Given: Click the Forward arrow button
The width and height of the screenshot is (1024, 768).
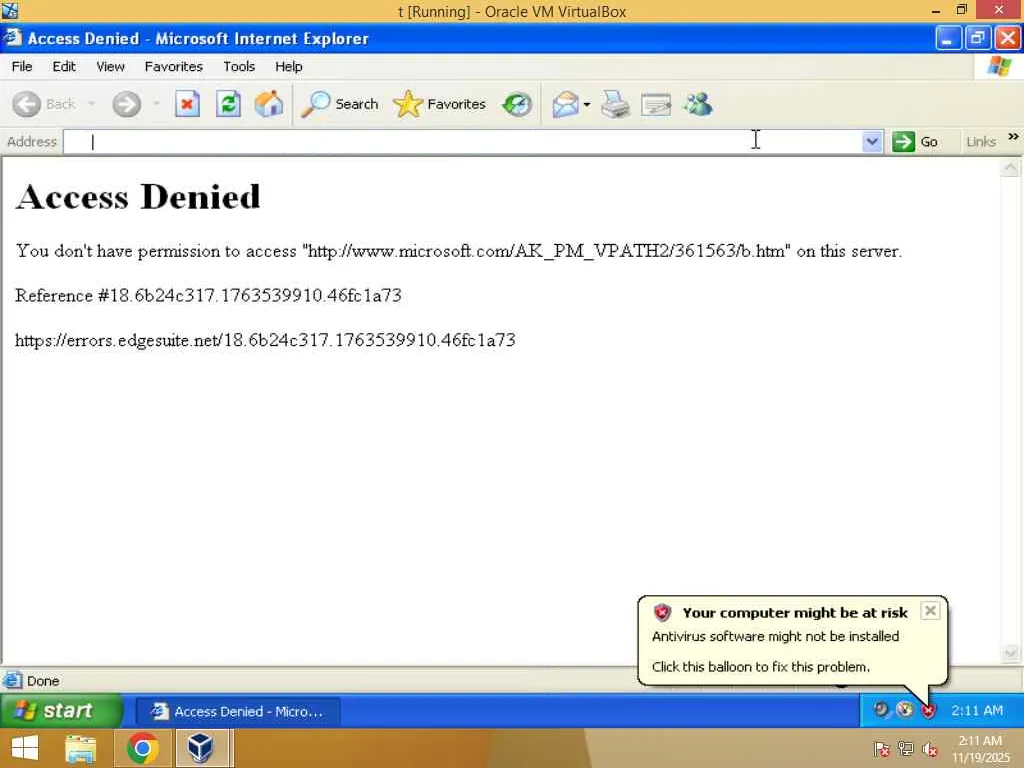Looking at the screenshot, I should click(126, 104).
